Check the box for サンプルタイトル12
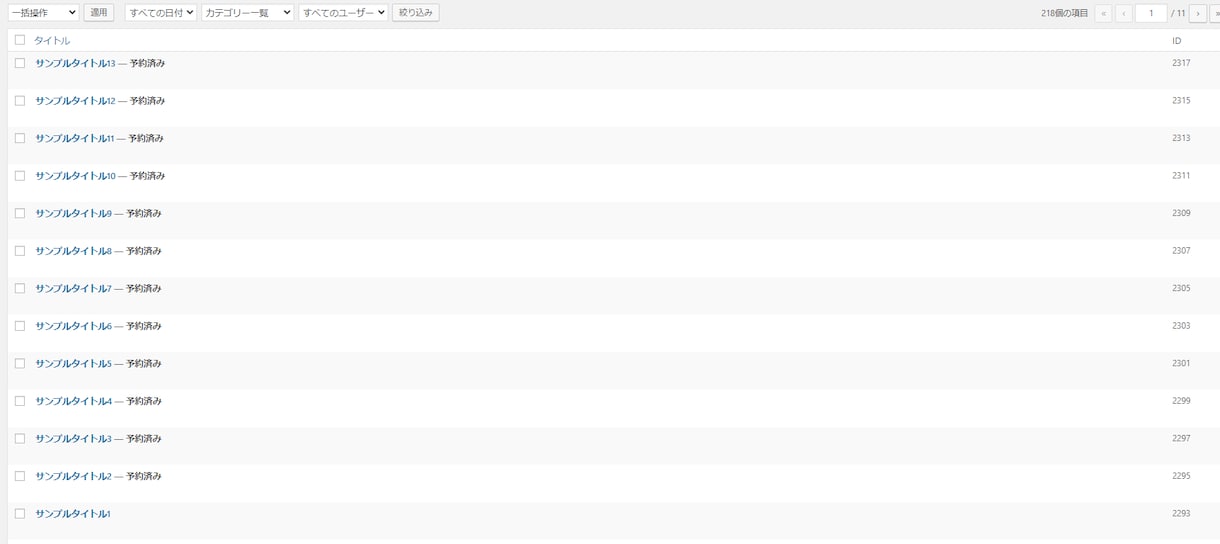Image resolution: width=1220 pixels, height=544 pixels. tap(19, 101)
